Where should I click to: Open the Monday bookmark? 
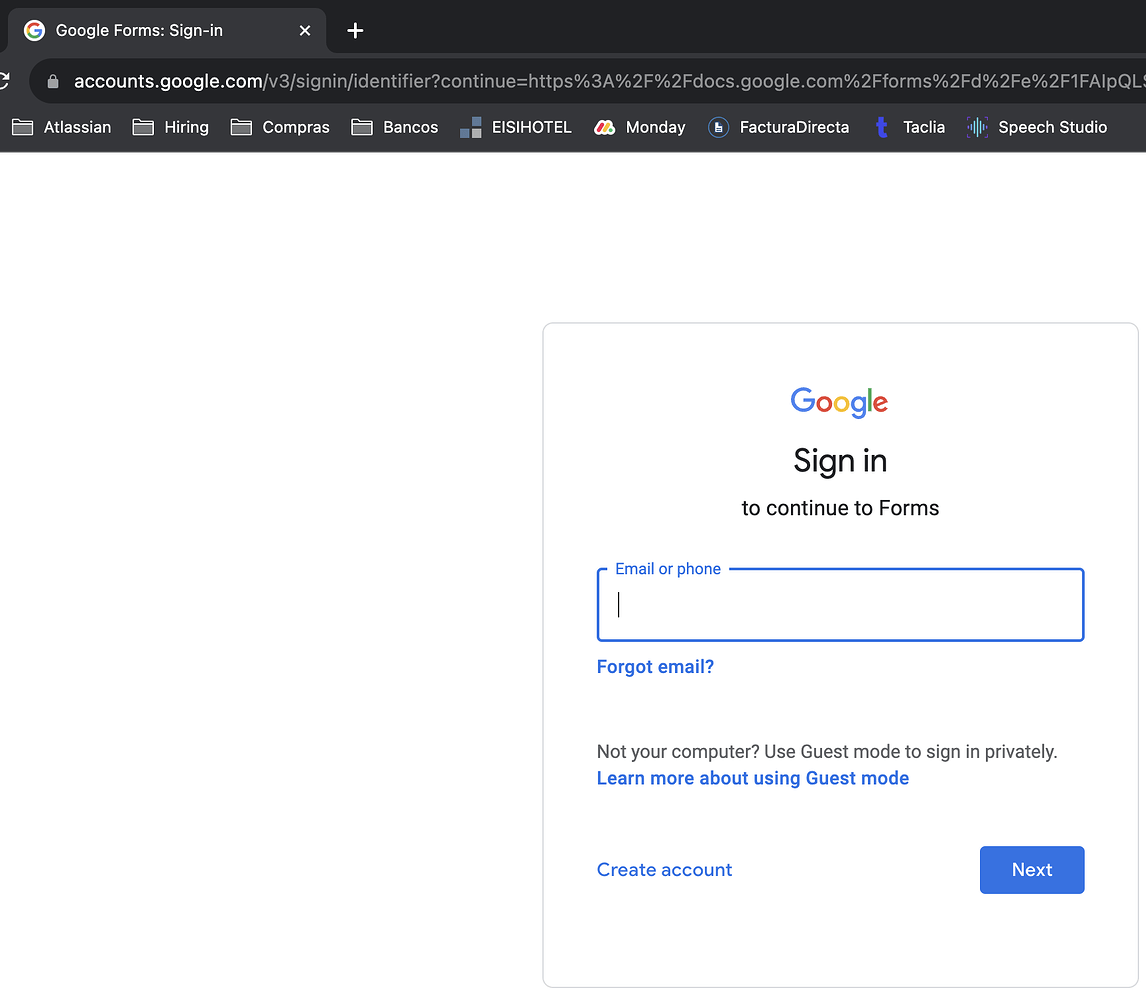click(640, 127)
